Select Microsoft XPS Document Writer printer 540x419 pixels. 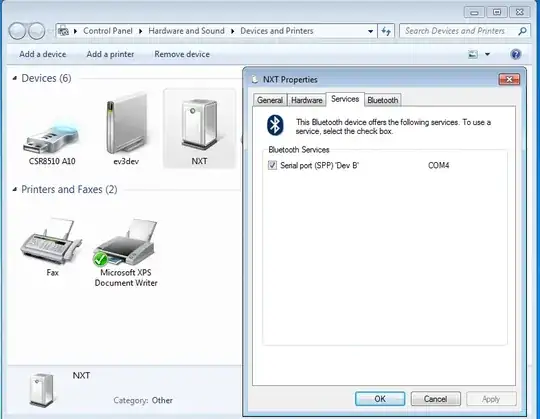pyautogui.click(x=126, y=252)
